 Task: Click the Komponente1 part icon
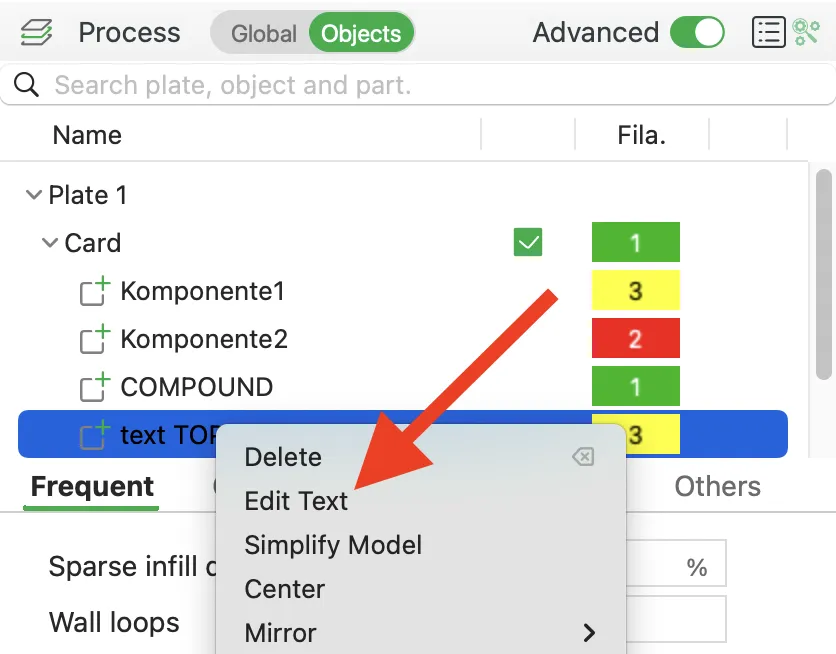[x=94, y=291]
